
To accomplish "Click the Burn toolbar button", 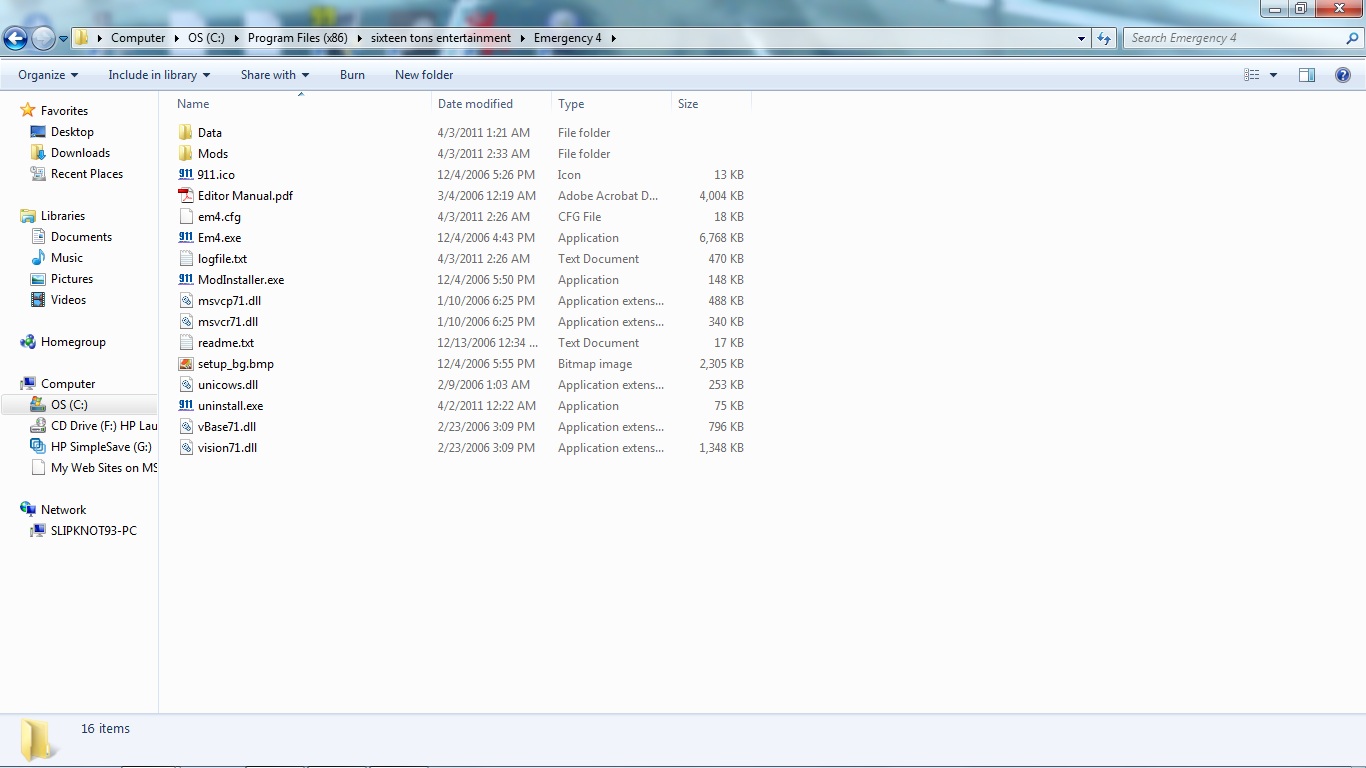I will (352, 75).
